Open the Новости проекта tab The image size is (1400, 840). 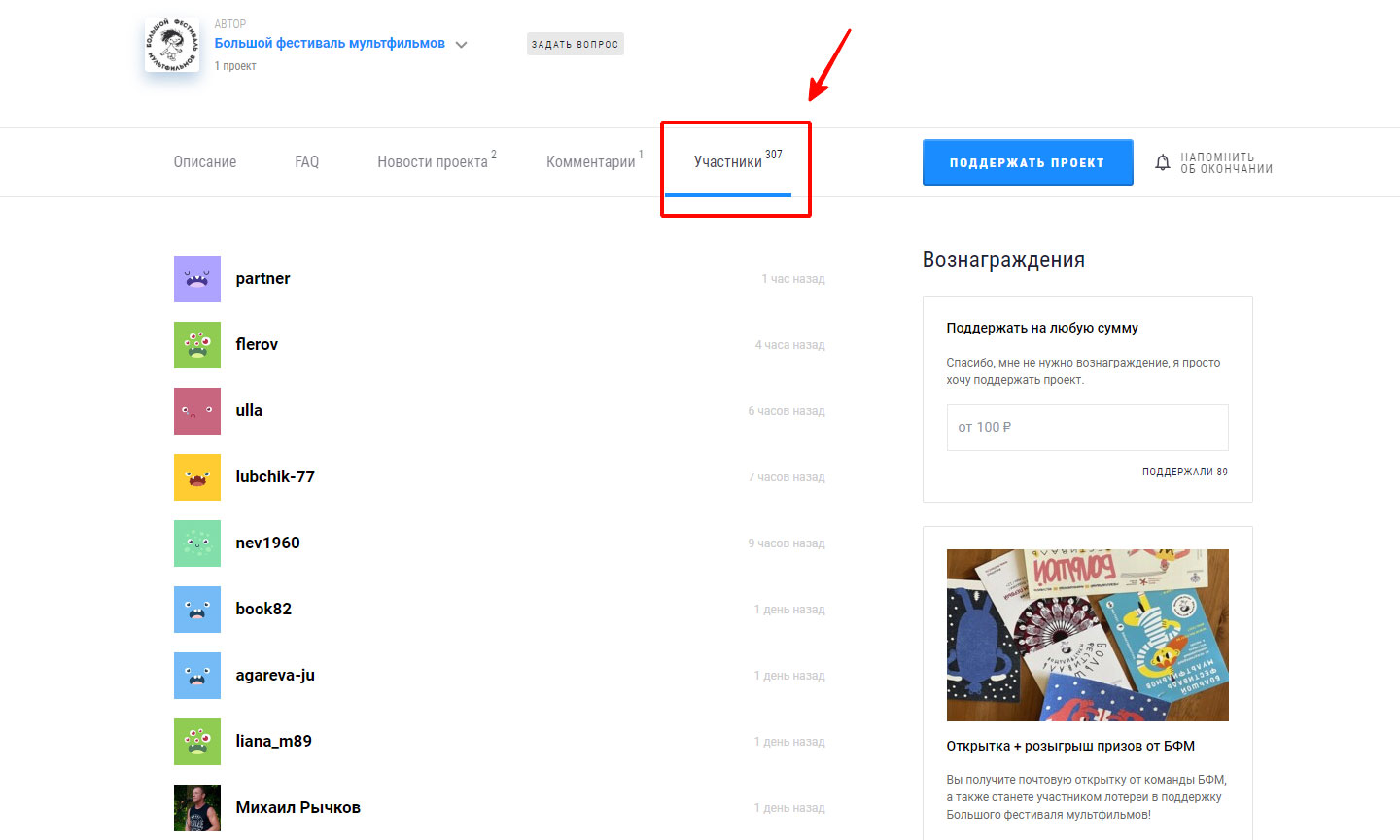click(x=433, y=162)
